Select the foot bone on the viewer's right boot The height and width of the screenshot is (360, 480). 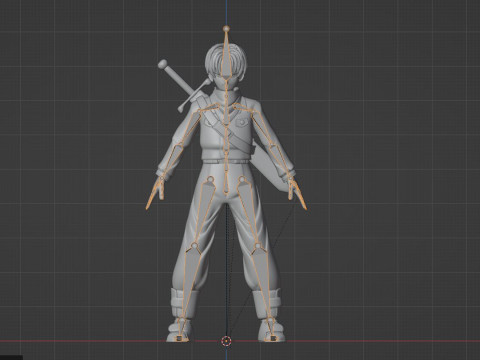coord(272,330)
